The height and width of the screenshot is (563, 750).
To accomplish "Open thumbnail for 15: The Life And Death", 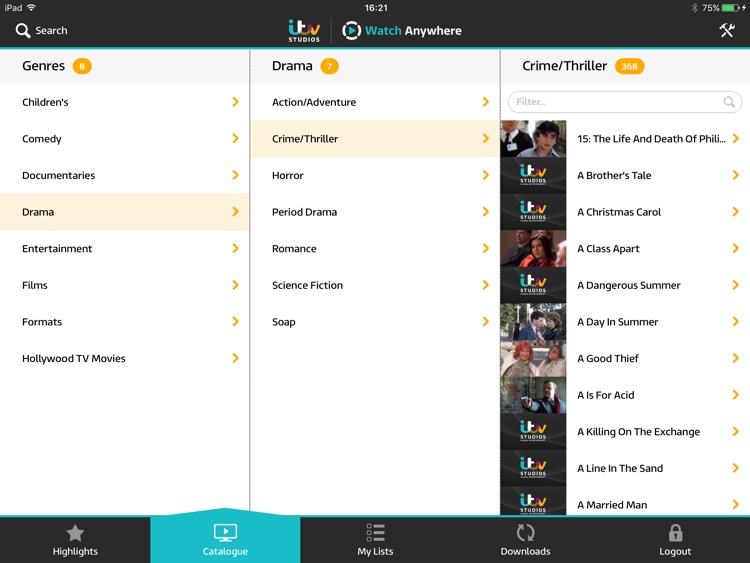I will coord(533,139).
